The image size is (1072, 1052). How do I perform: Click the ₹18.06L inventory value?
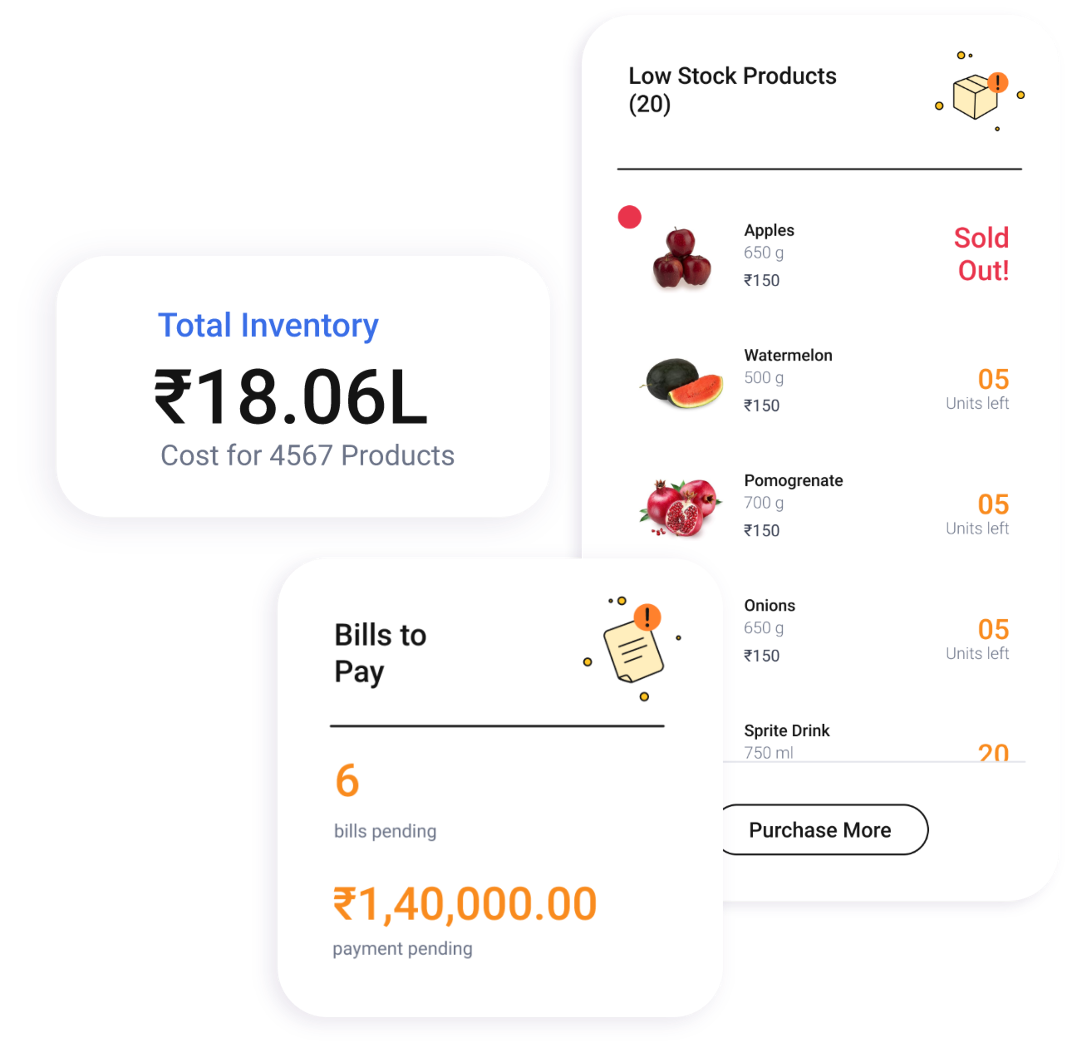coord(291,397)
